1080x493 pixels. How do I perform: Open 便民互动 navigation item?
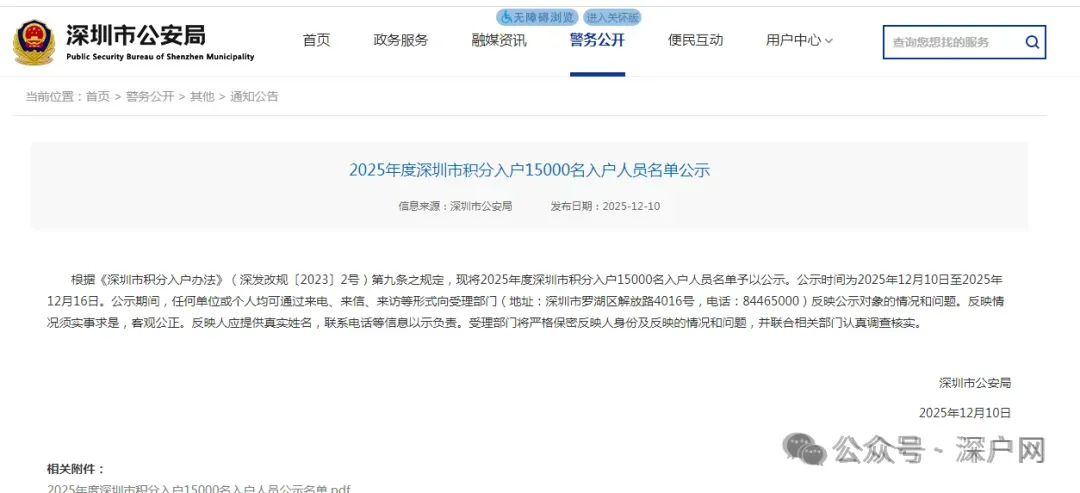[696, 40]
